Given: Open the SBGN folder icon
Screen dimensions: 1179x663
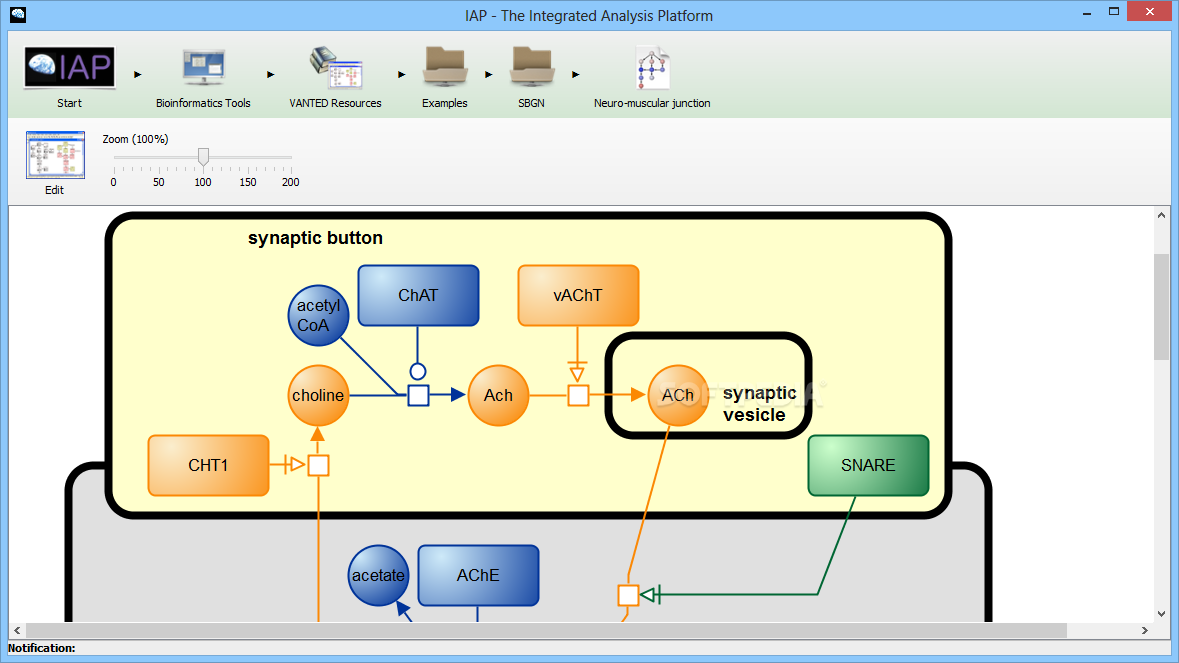Looking at the screenshot, I should coord(532,68).
